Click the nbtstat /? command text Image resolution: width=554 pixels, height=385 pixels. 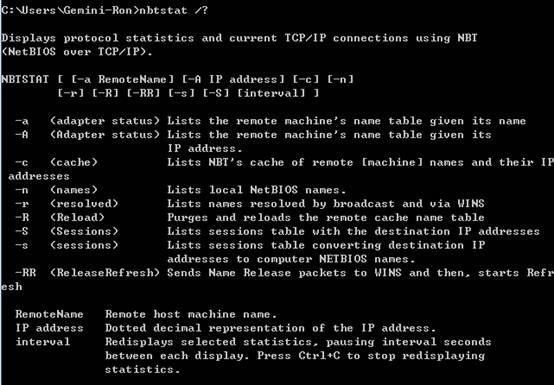point(173,10)
